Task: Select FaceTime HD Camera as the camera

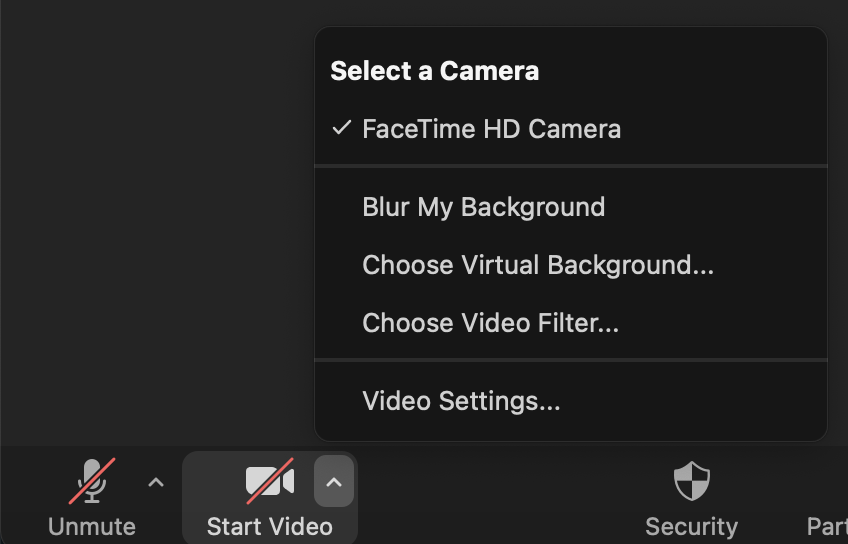Action: 491,129
